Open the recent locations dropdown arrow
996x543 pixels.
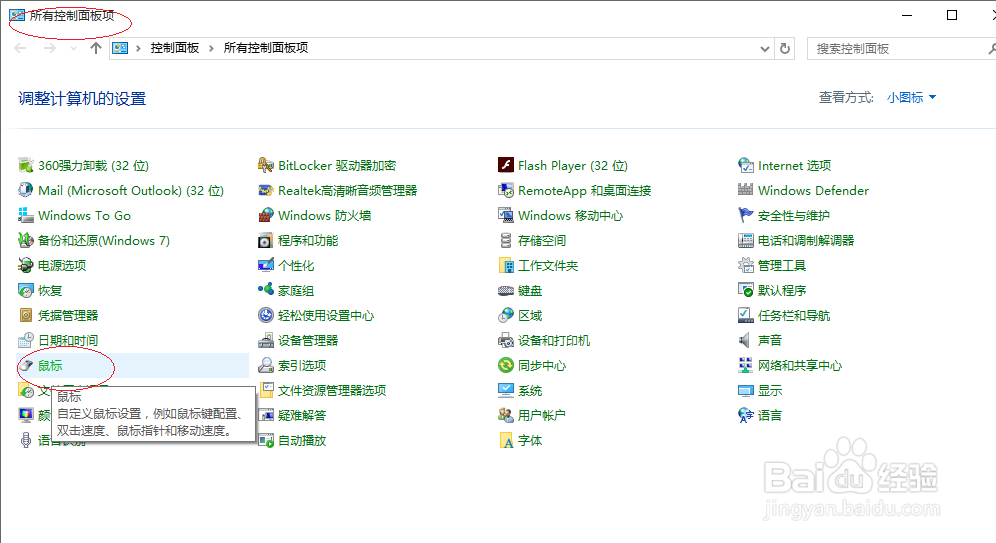(74, 48)
